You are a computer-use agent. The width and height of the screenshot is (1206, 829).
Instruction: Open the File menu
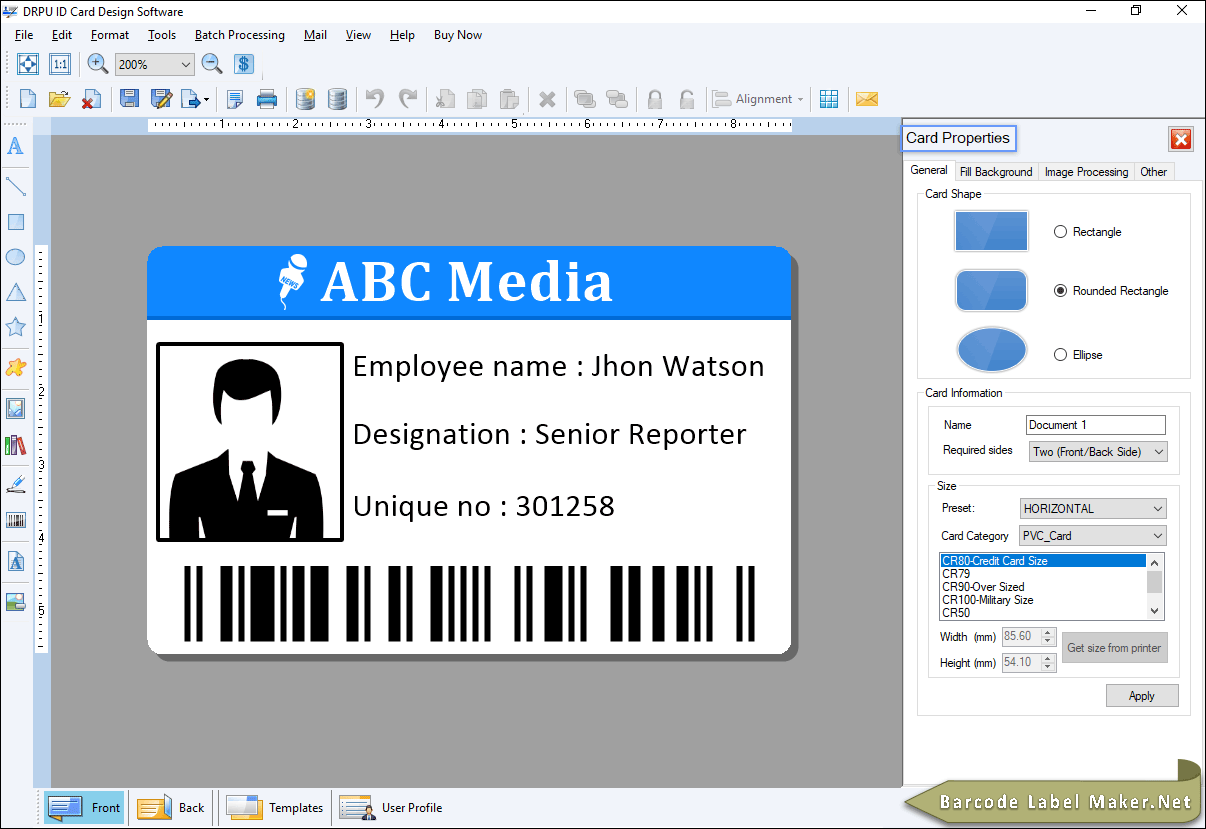click(x=24, y=35)
